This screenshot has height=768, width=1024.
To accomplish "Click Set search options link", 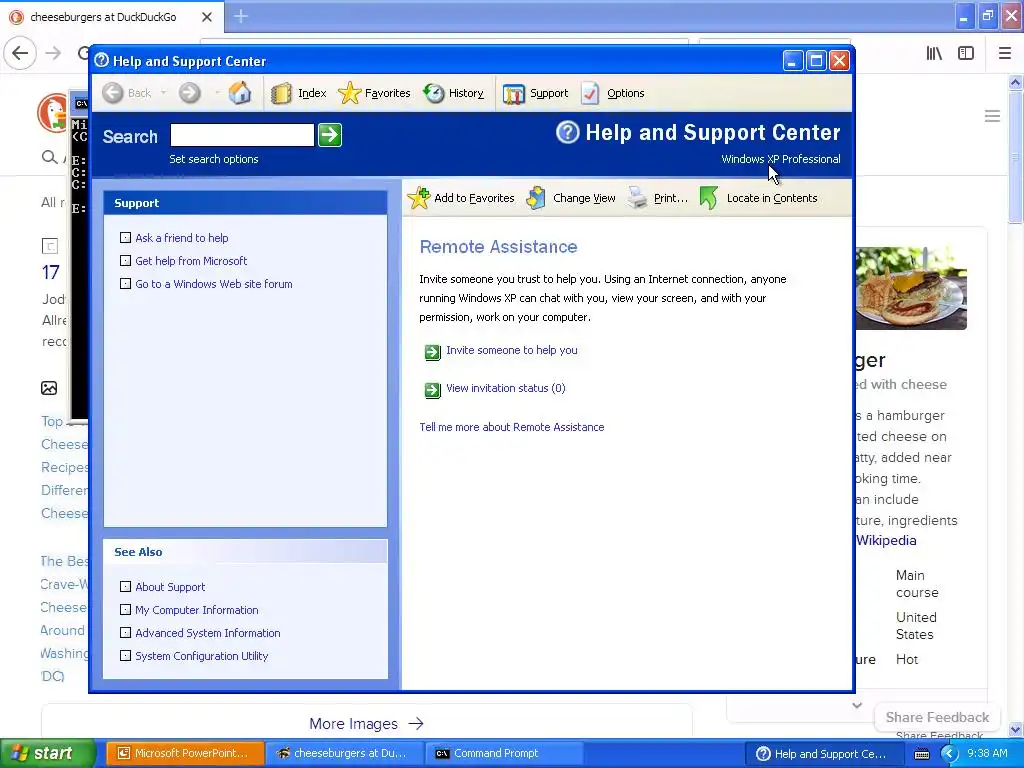I will click(x=214, y=159).
